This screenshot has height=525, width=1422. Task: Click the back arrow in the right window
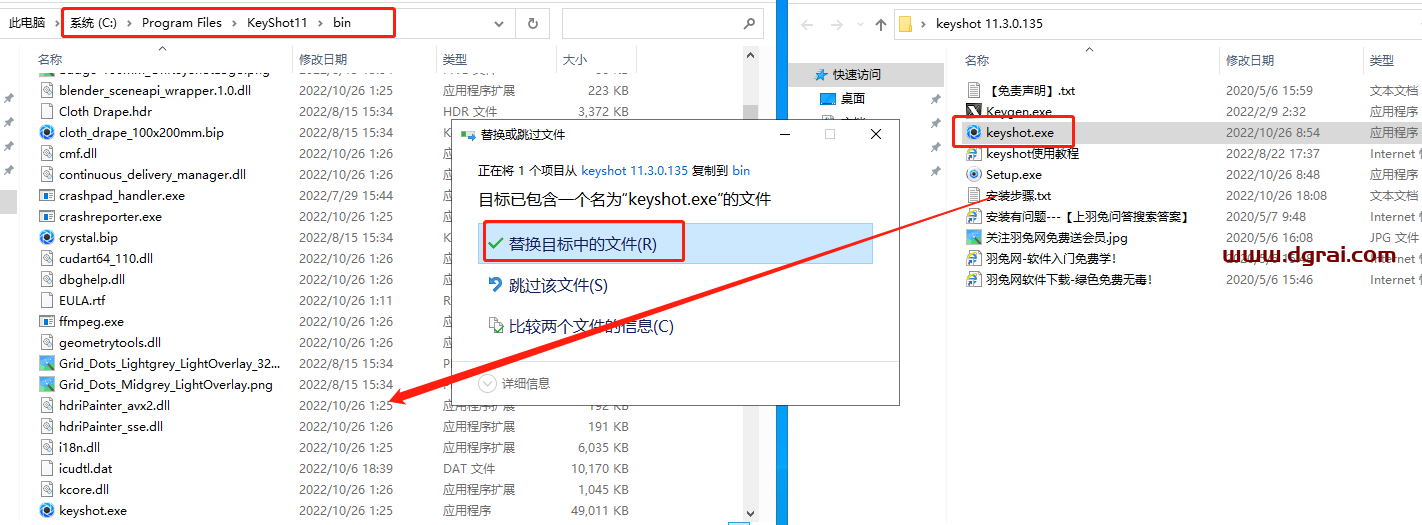click(808, 24)
